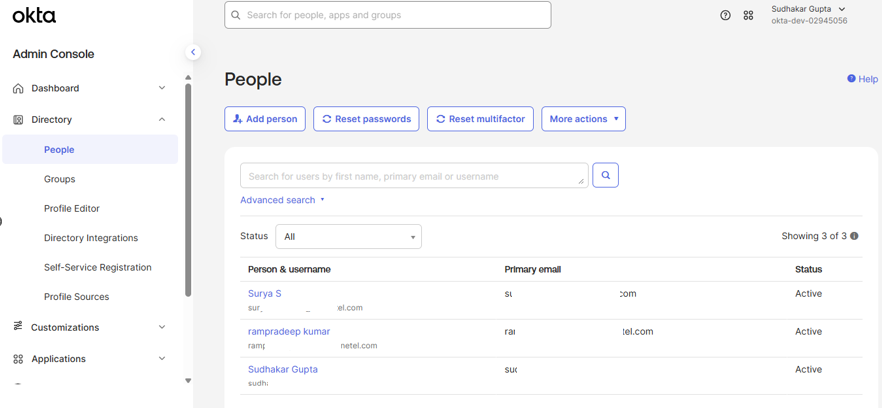Click the Person & username column header
The width and height of the screenshot is (882, 408).
click(289, 270)
